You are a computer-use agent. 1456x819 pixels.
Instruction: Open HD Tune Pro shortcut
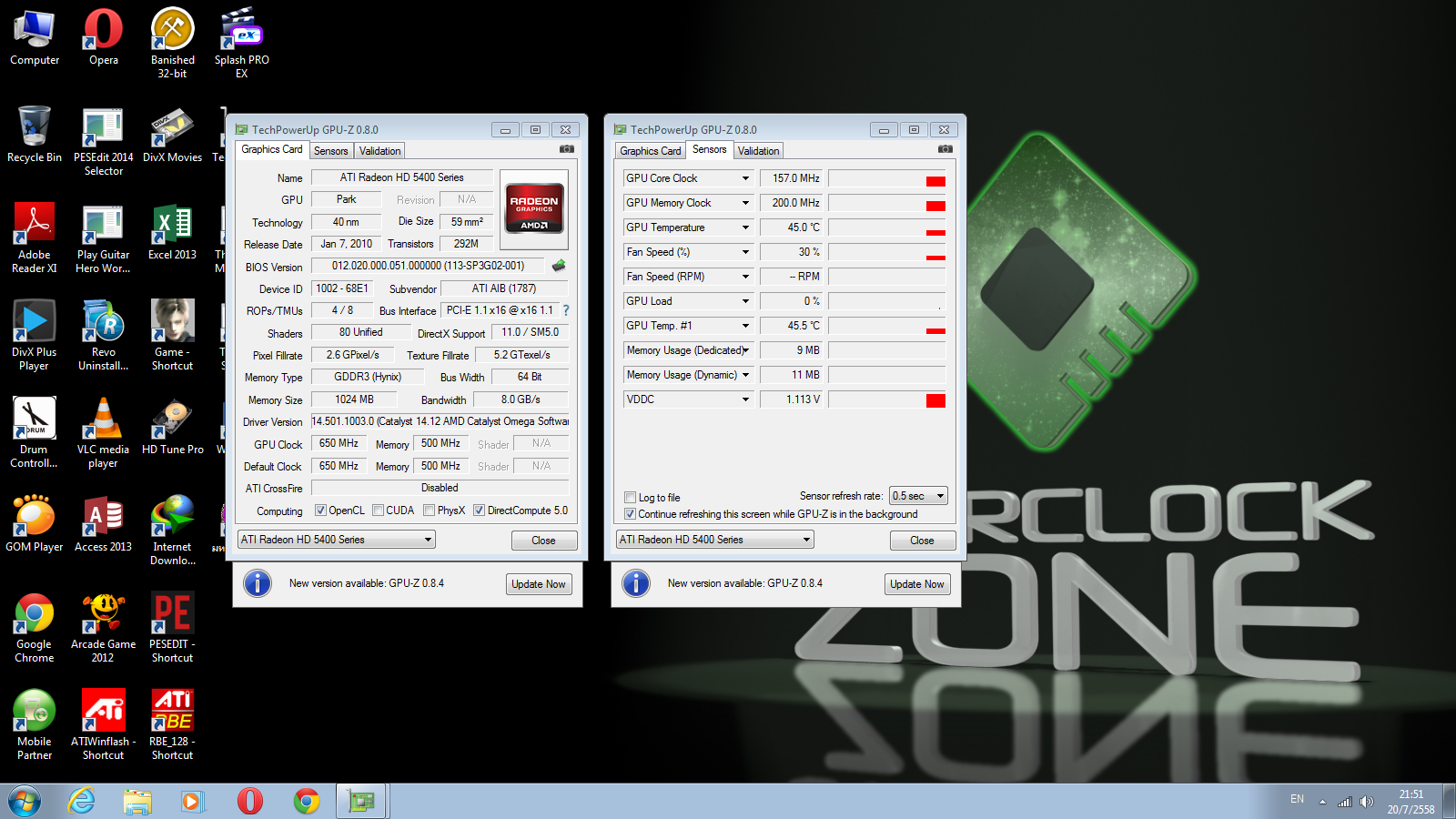tap(173, 427)
